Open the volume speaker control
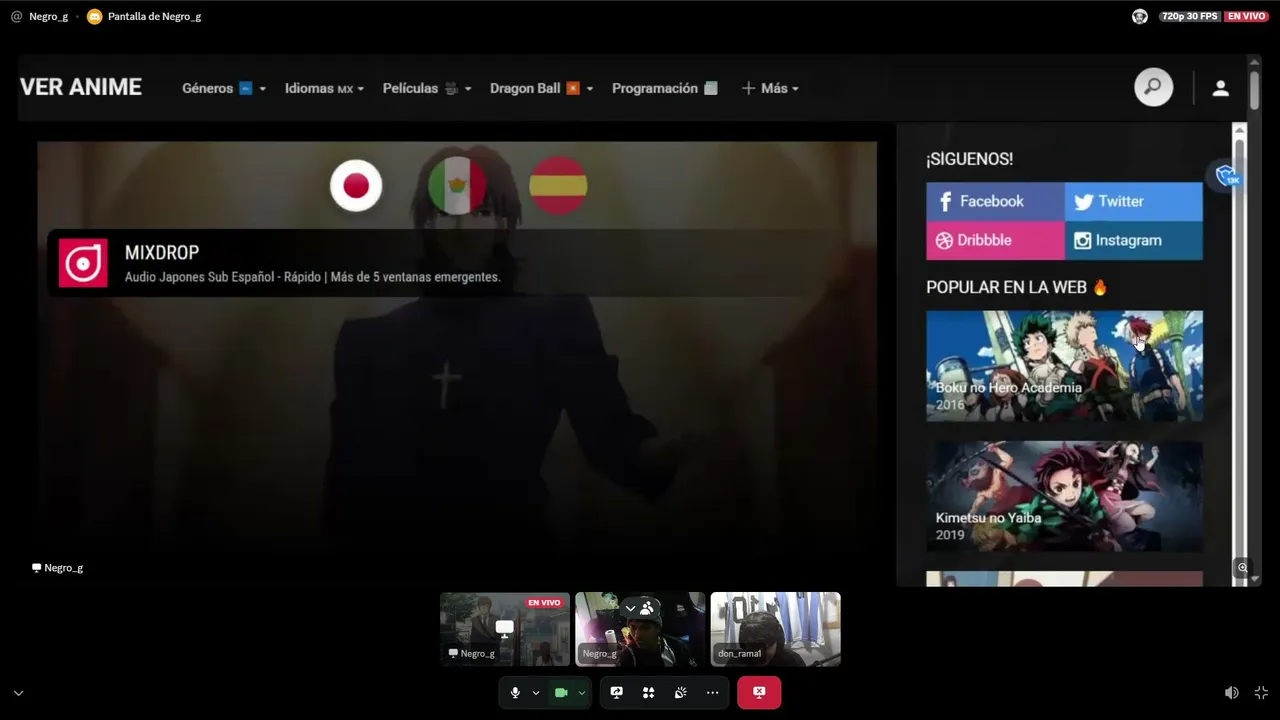 tap(1232, 692)
